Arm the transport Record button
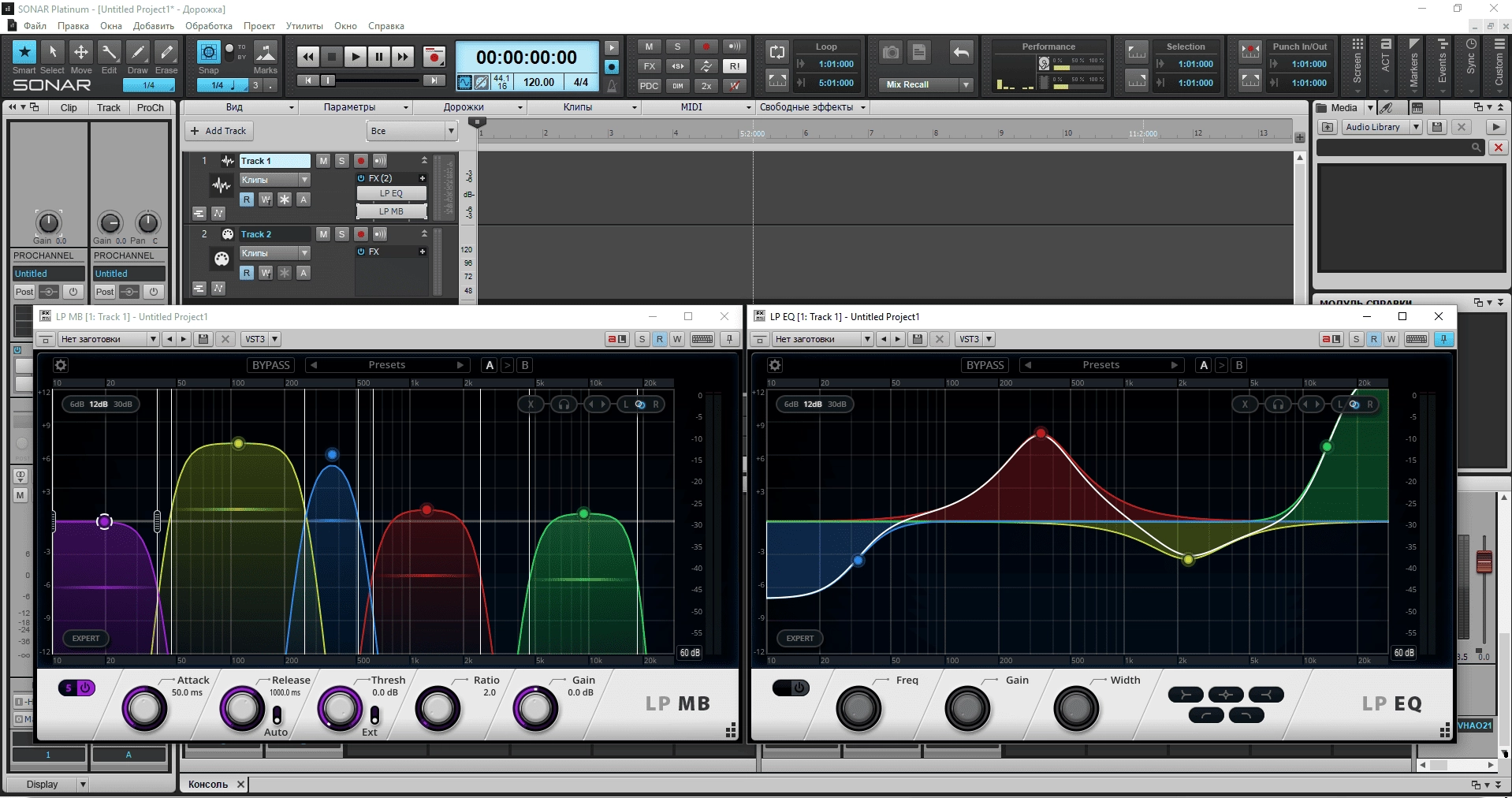This screenshot has width=1512, height=798. 434,57
